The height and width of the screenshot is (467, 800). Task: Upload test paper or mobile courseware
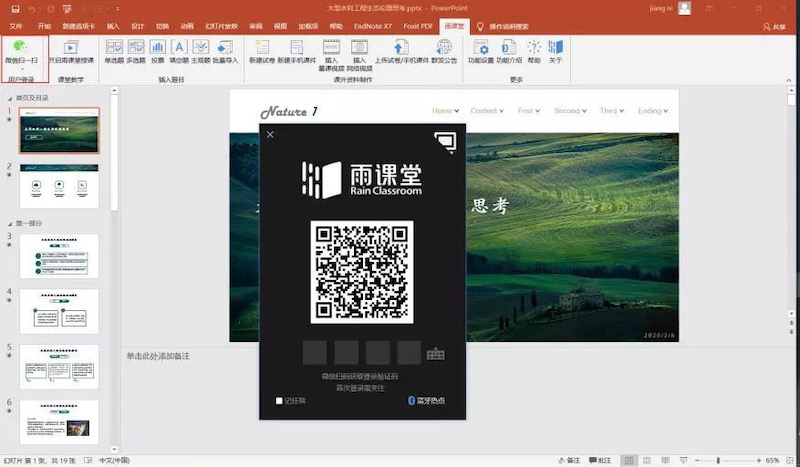[x=402, y=52]
